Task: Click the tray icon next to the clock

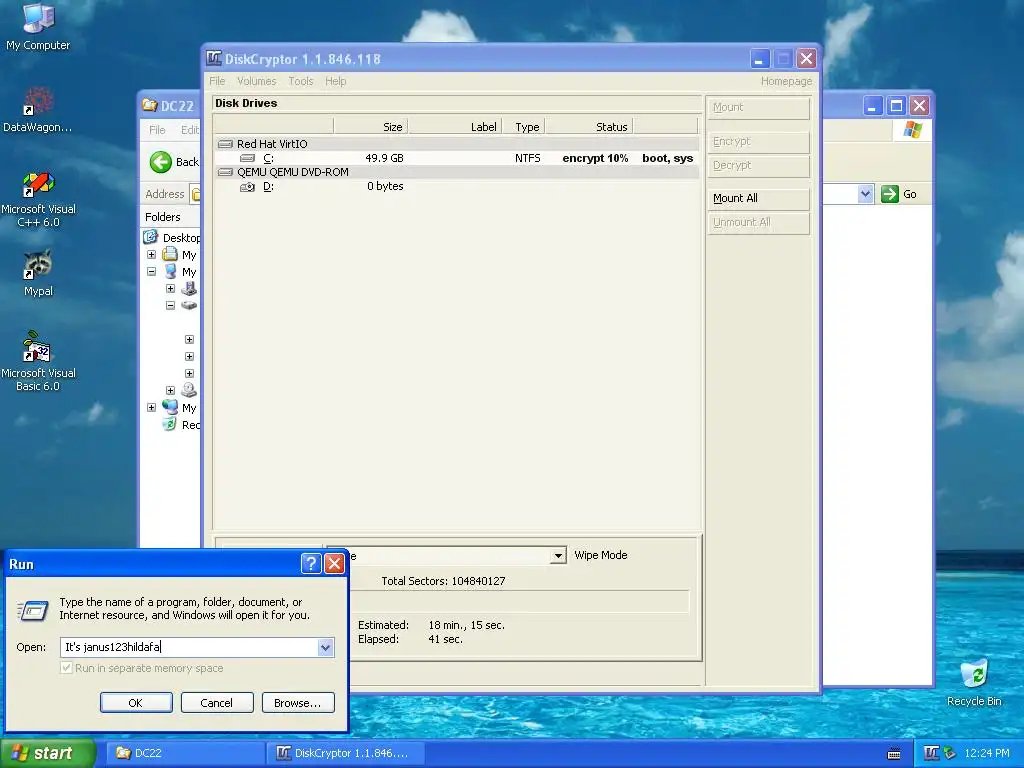Action: tap(950, 753)
